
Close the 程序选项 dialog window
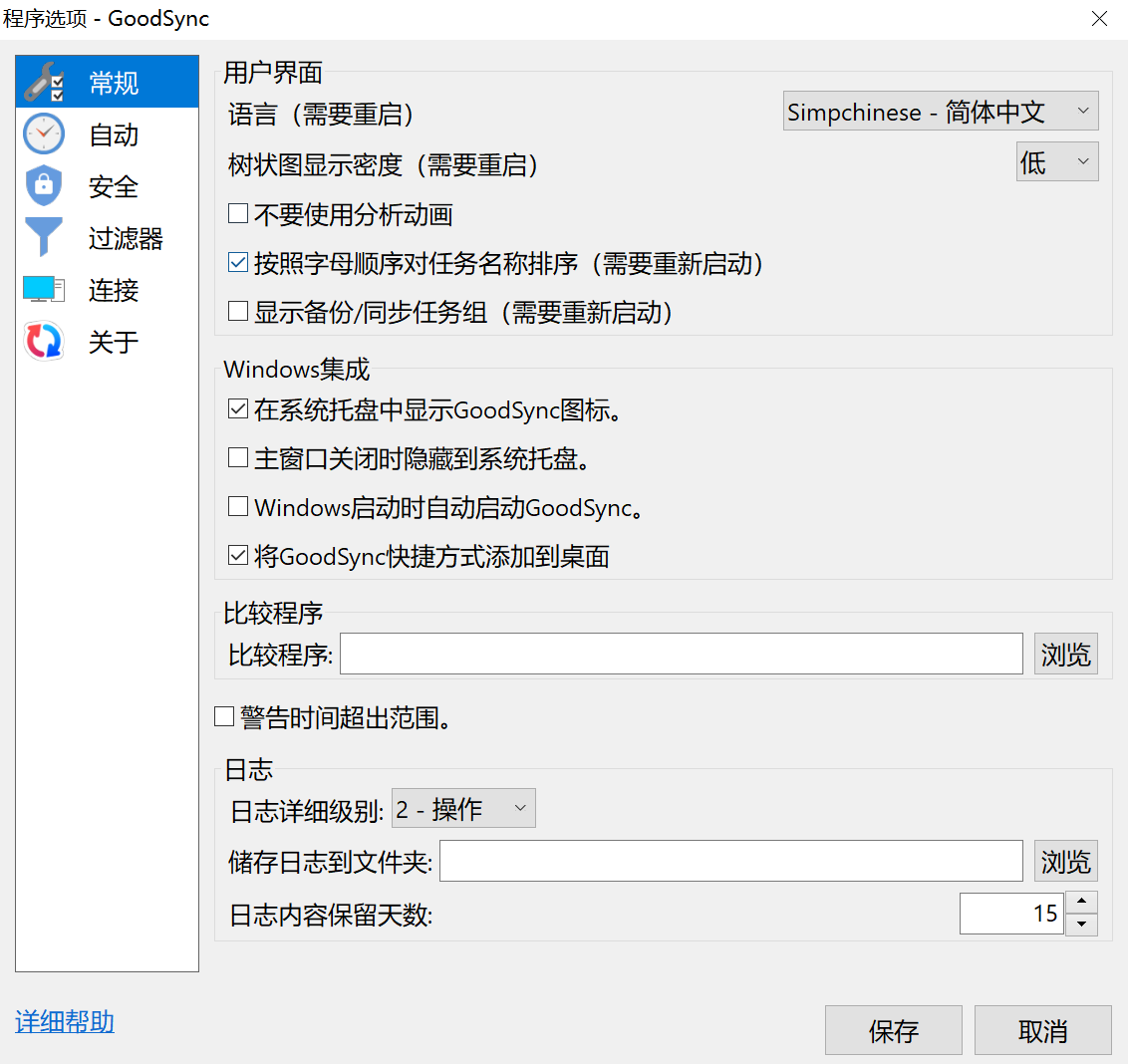(x=1099, y=19)
